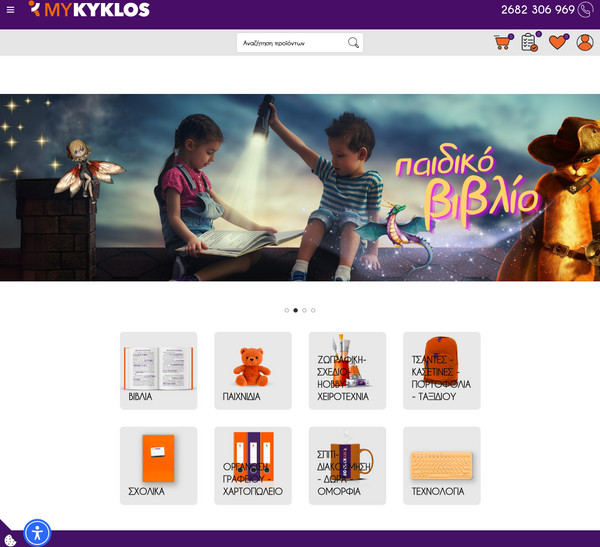This screenshot has width=600, height=547.
Task: Open the wishlist heart icon
Action: [558, 41]
